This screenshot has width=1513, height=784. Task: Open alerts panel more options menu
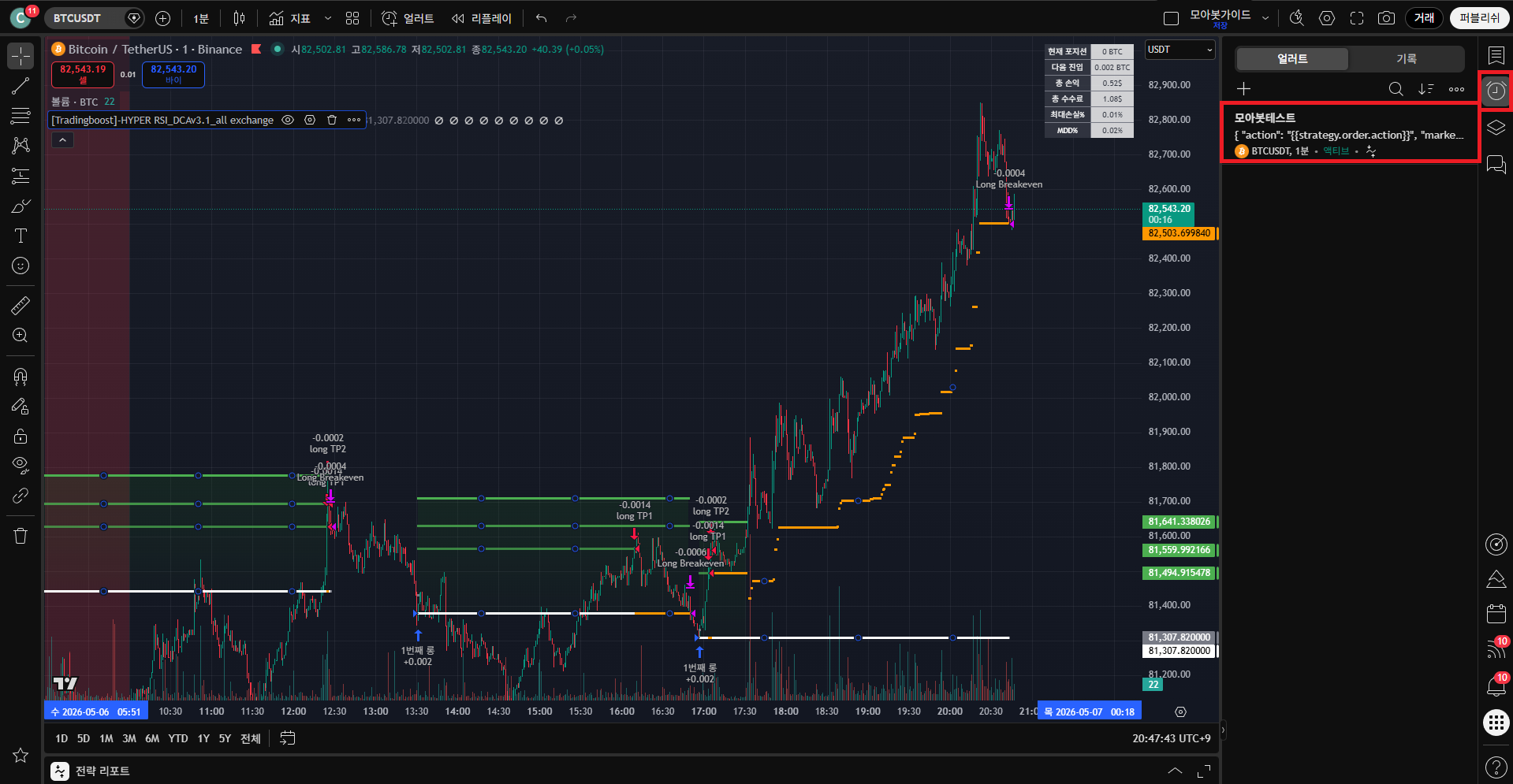coord(1456,89)
